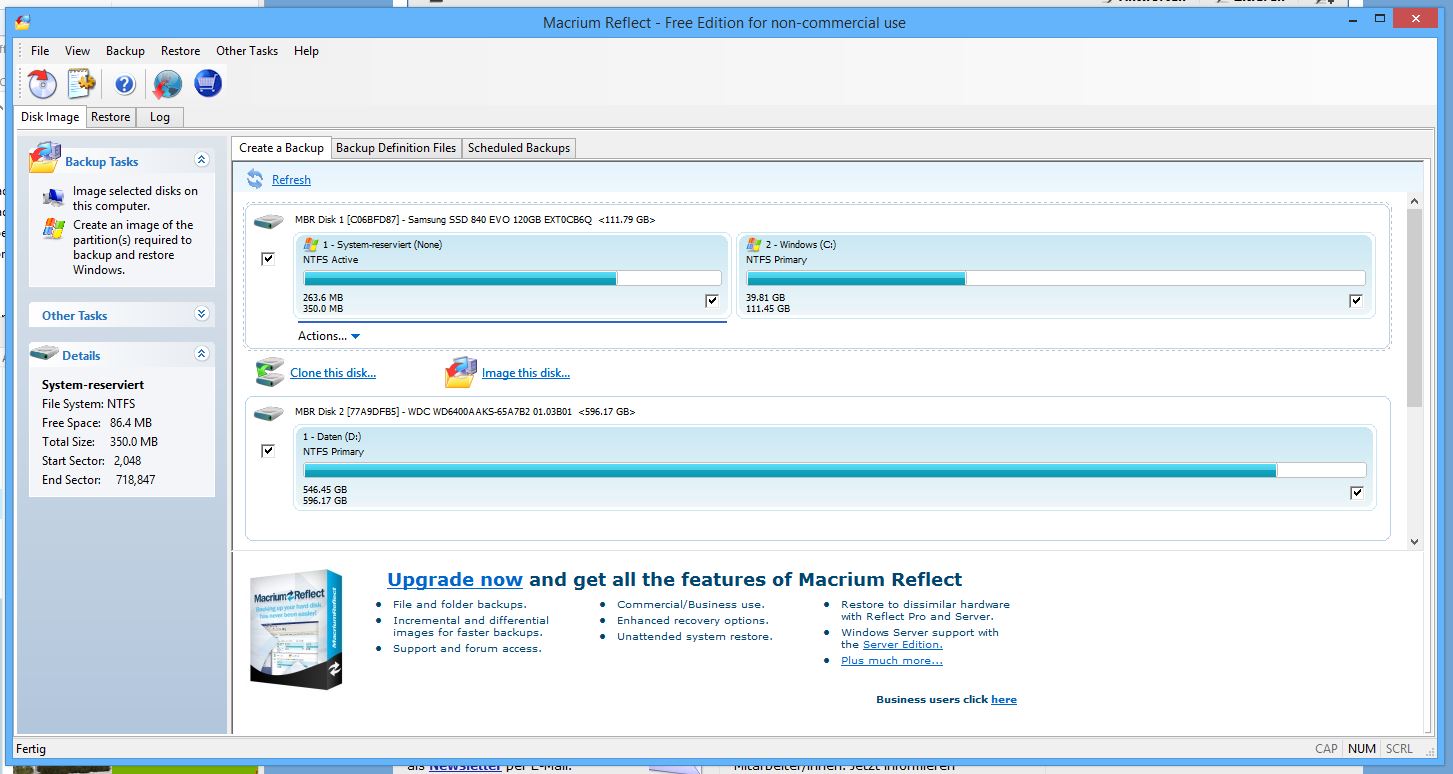Screen dimensions: 1453x774
Task: Open the File menu
Action: pyautogui.click(x=40, y=51)
